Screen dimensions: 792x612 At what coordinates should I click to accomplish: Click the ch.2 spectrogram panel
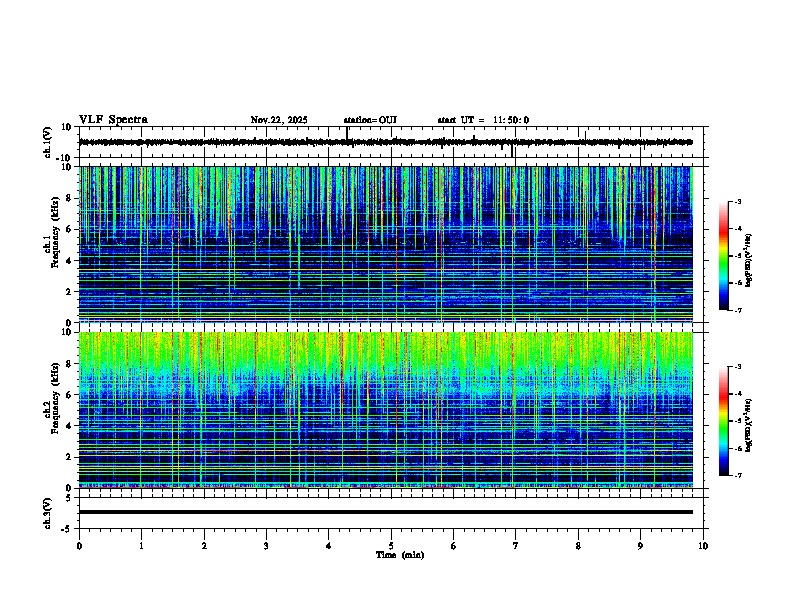(x=386, y=410)
